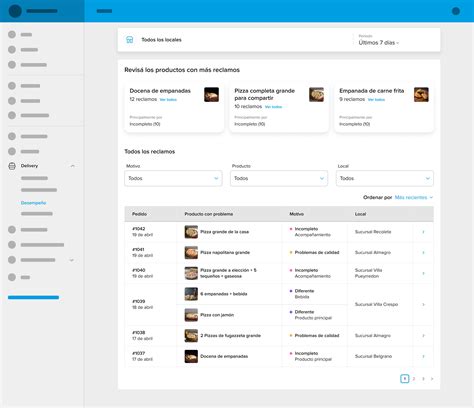Select Desempeño in the Delivery submenu
The image size is (474, 408).
tap(33, 203)
